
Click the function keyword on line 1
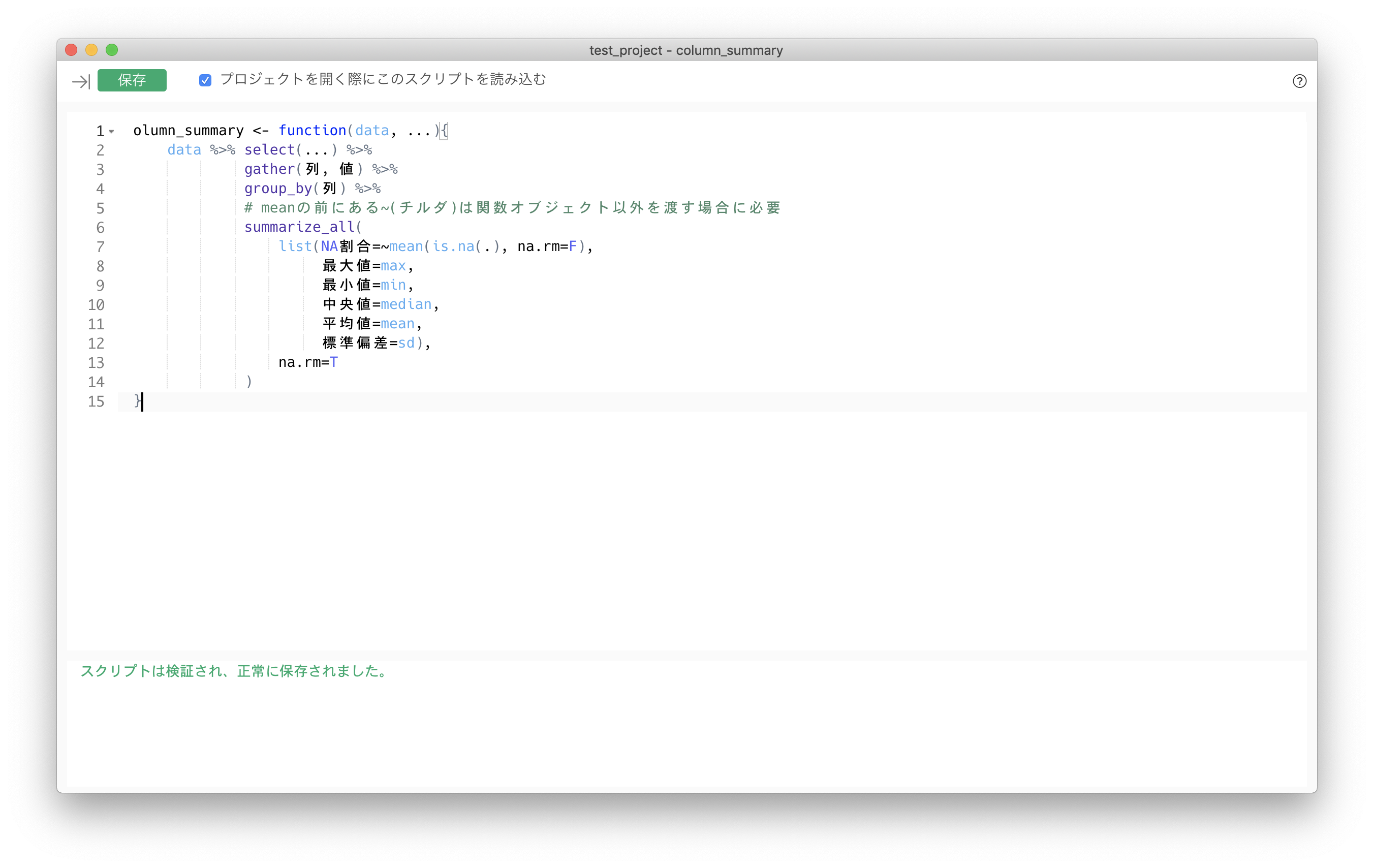tap(312, 131)
